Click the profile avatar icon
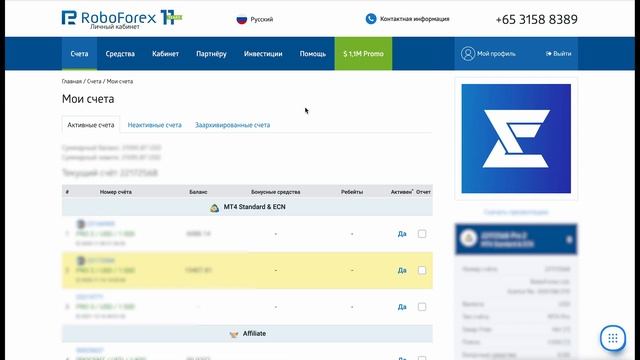The width and height of the screenshot is (640, 360). [x=468, y=53]
